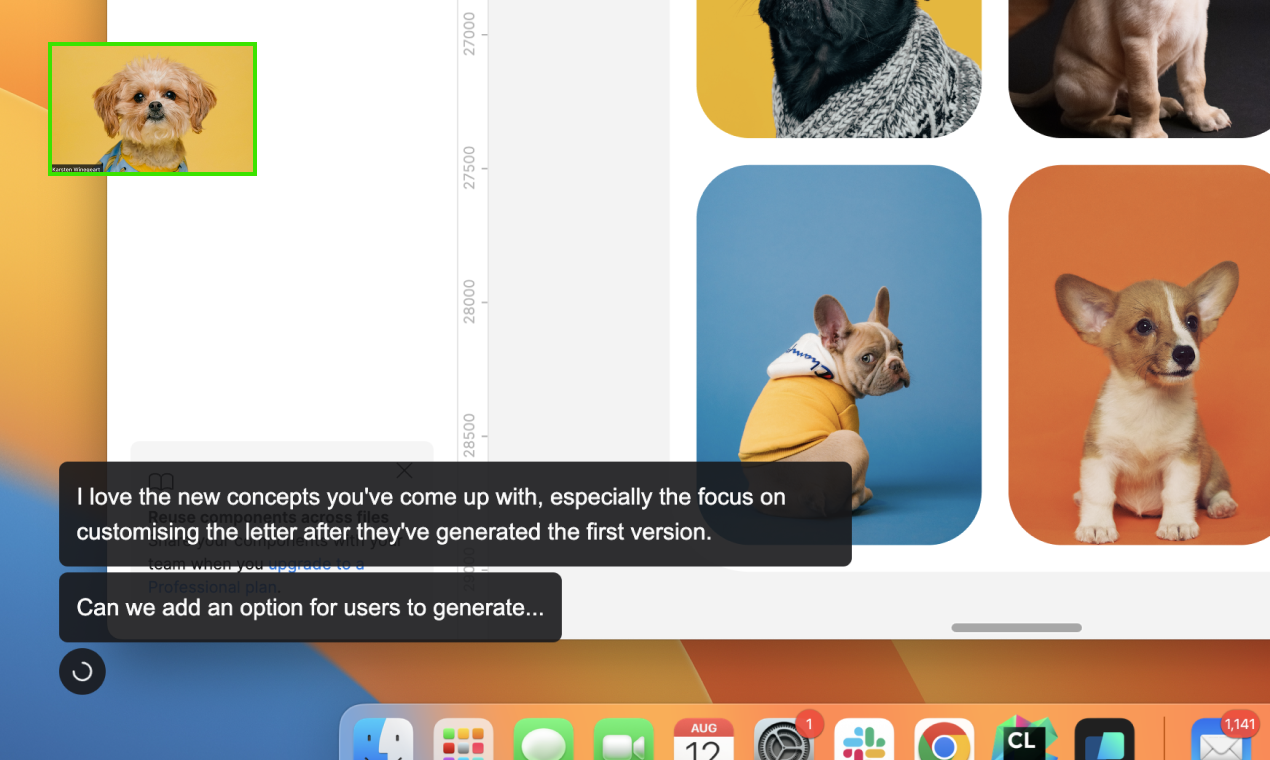This screenshot has width=1270, height=760.
Task: Select the French bulldog in yellow hoodie image
Action: 839,355
